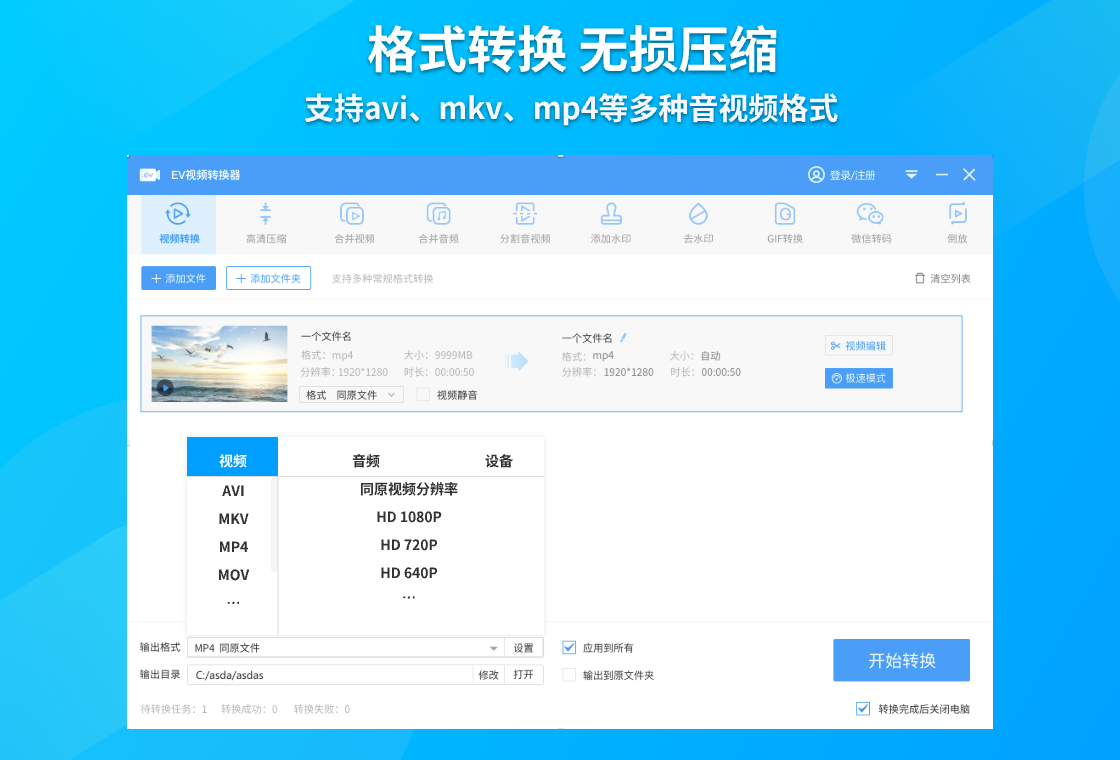
Task: Open the 倒放 reverse playback tool
Action: (x=957, y=224)
